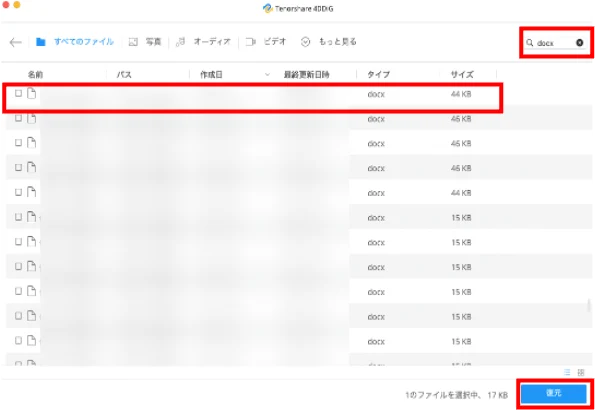Click the file icon of the topmost row
The image size is (595, 410).
coord(31,93)
